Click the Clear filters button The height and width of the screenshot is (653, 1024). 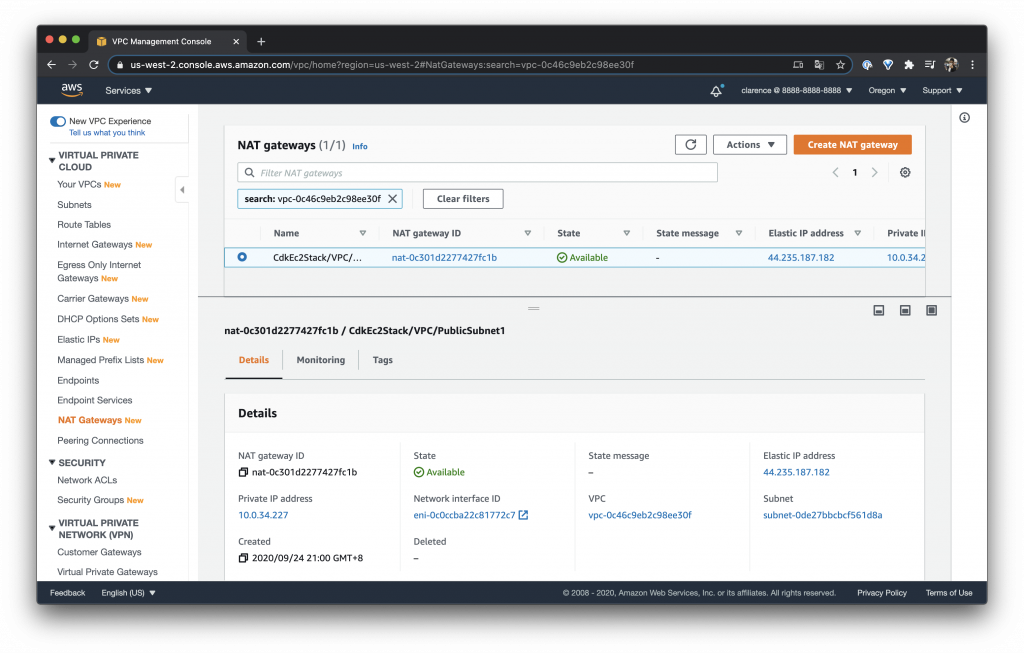463,199
